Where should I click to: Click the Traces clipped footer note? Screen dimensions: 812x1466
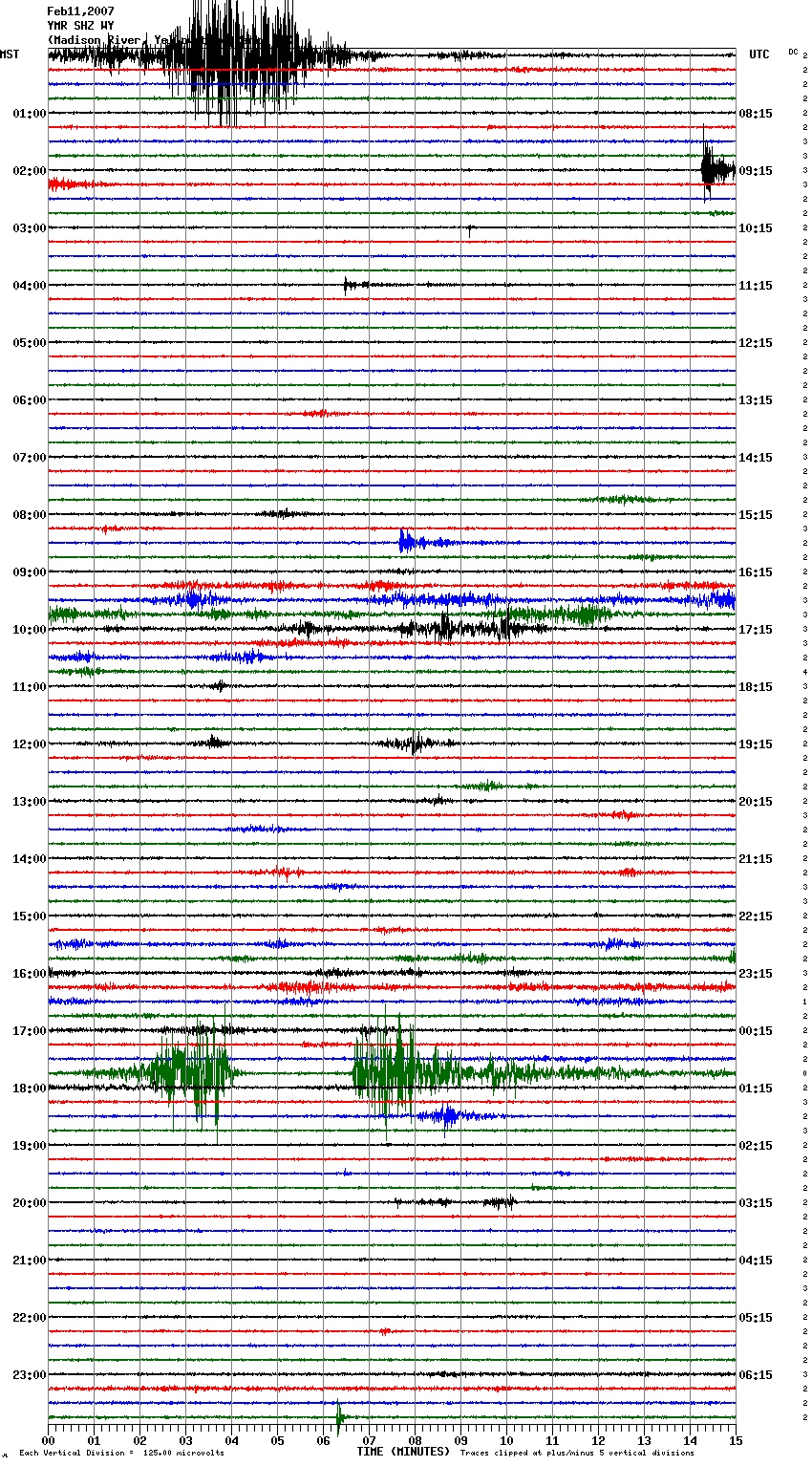[x=577, y=1454]
